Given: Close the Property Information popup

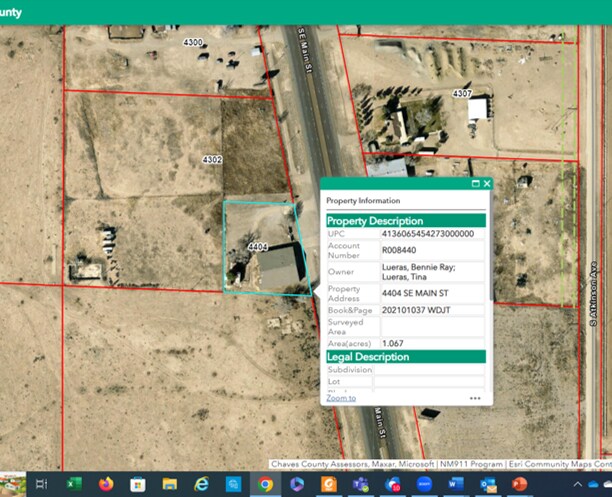Looking at the screenshot, I should 487,184.
